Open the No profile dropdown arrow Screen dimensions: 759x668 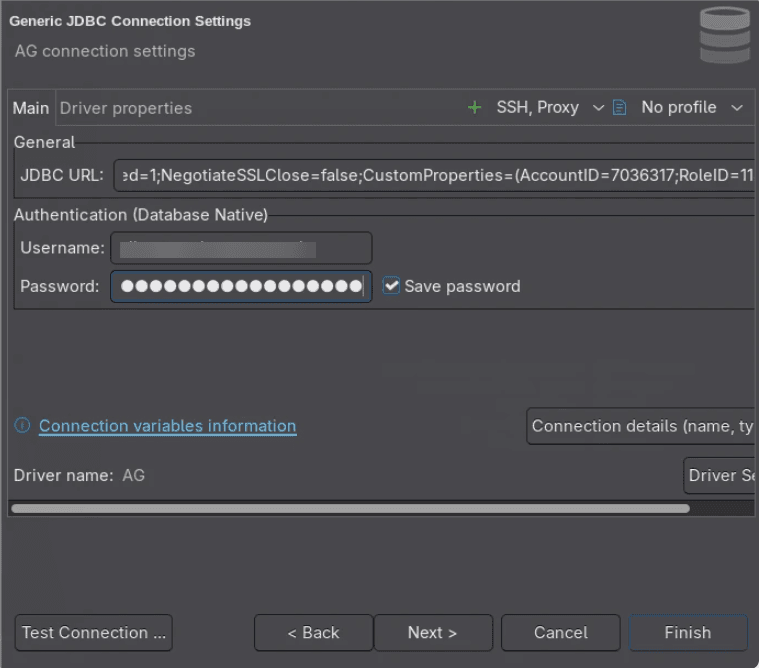coord(737,107)
